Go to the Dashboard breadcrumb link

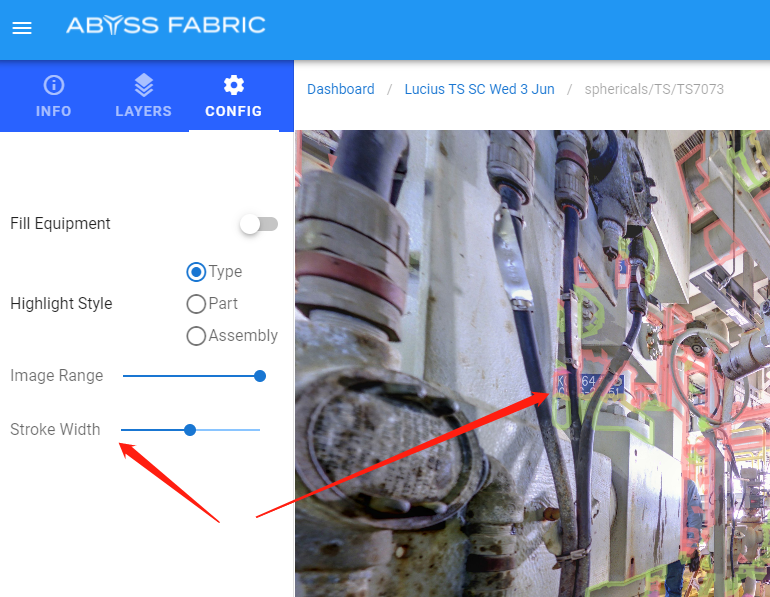[340, 89]
